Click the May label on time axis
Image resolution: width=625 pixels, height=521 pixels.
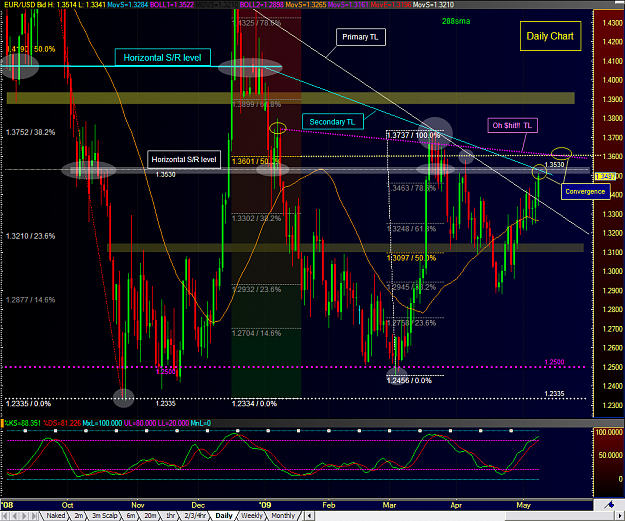(523, 505)
